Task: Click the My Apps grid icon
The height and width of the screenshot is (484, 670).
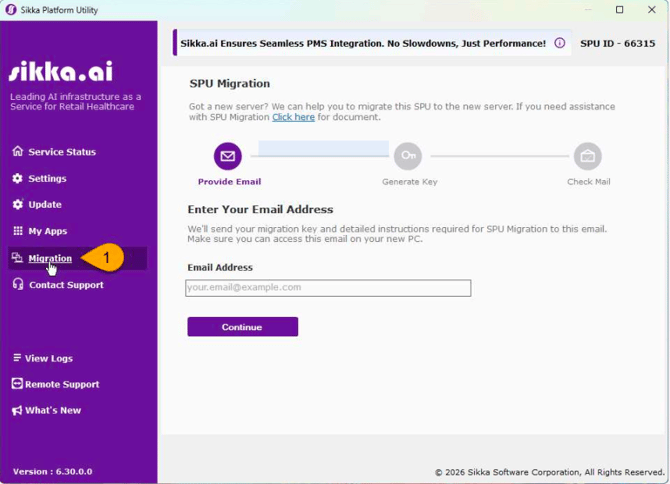Action: 17,231
